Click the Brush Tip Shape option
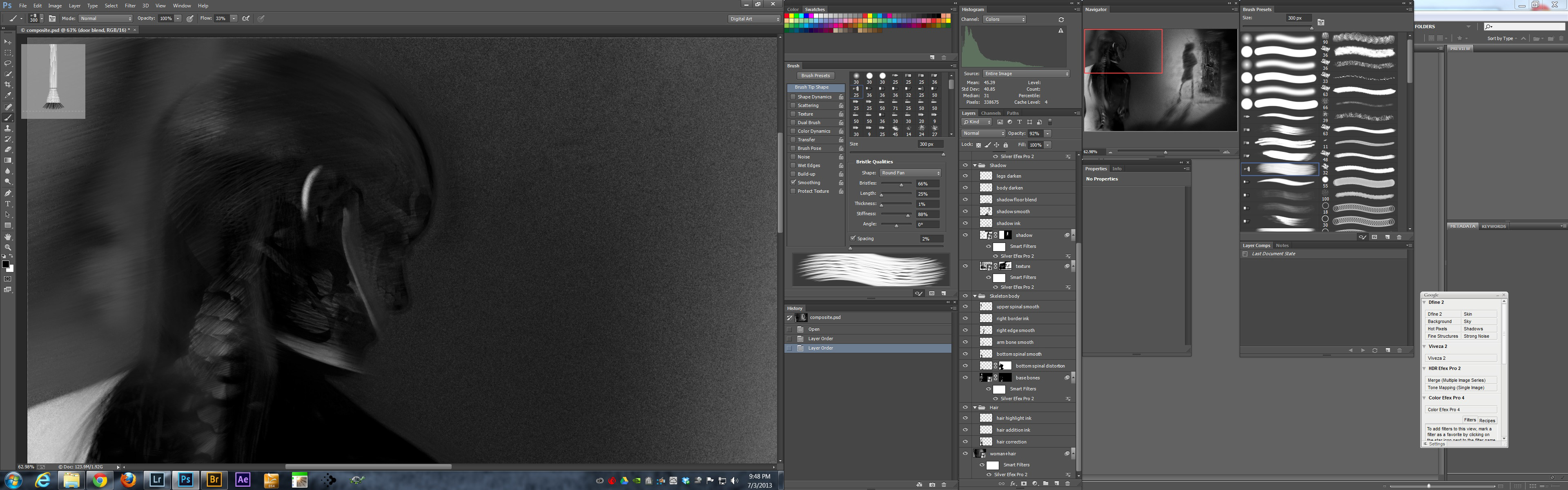The width and height of the screenshot is (1568, 490). pos(811,88)
